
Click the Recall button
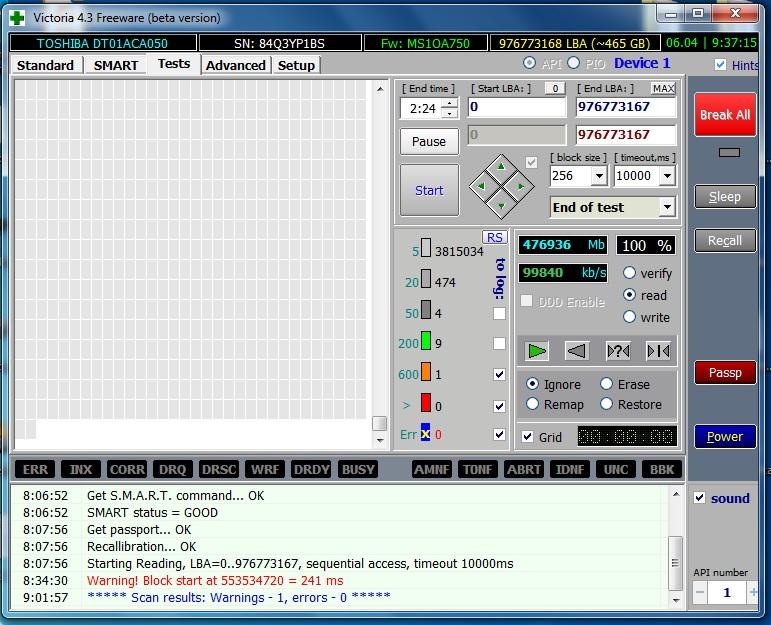pos(725,240)
